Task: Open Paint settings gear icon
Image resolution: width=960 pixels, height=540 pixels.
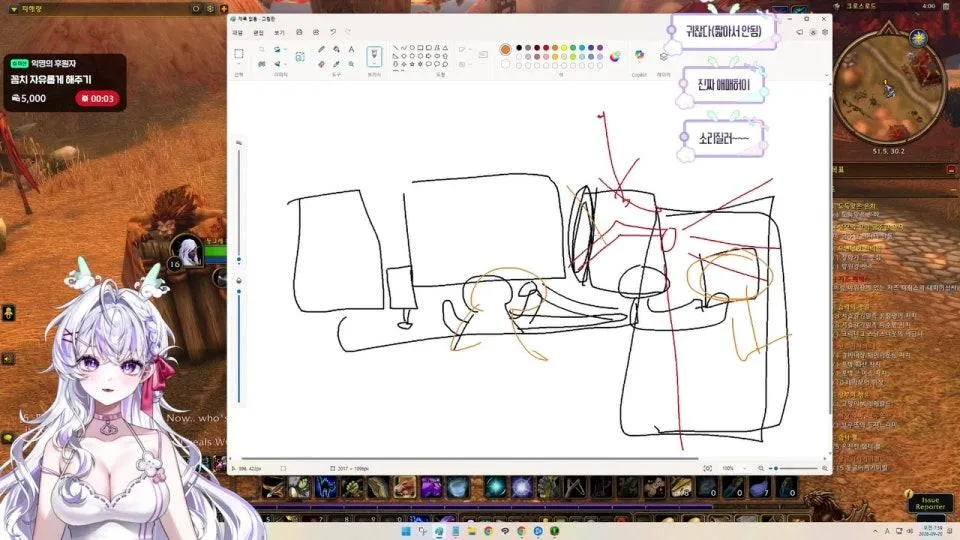Action: pyautogui.click(x=825, y=32)
